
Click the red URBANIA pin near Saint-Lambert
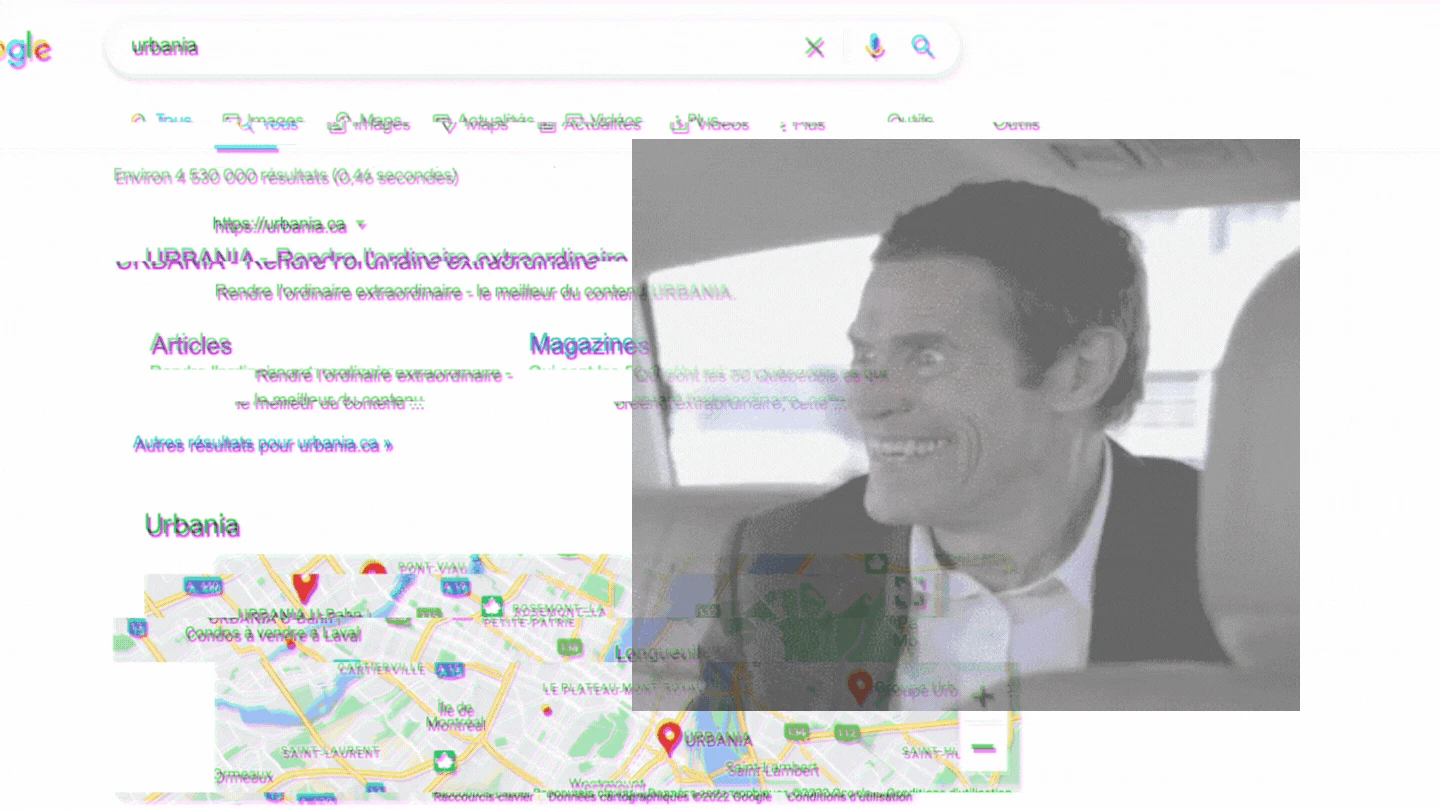669,739
